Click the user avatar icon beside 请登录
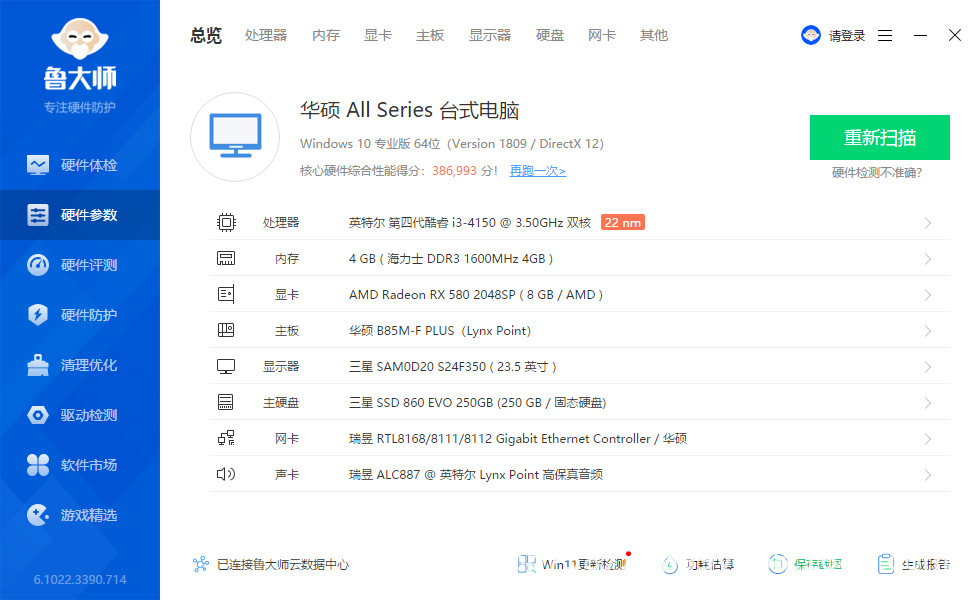The image size is (980, 600). coord(811,35)
